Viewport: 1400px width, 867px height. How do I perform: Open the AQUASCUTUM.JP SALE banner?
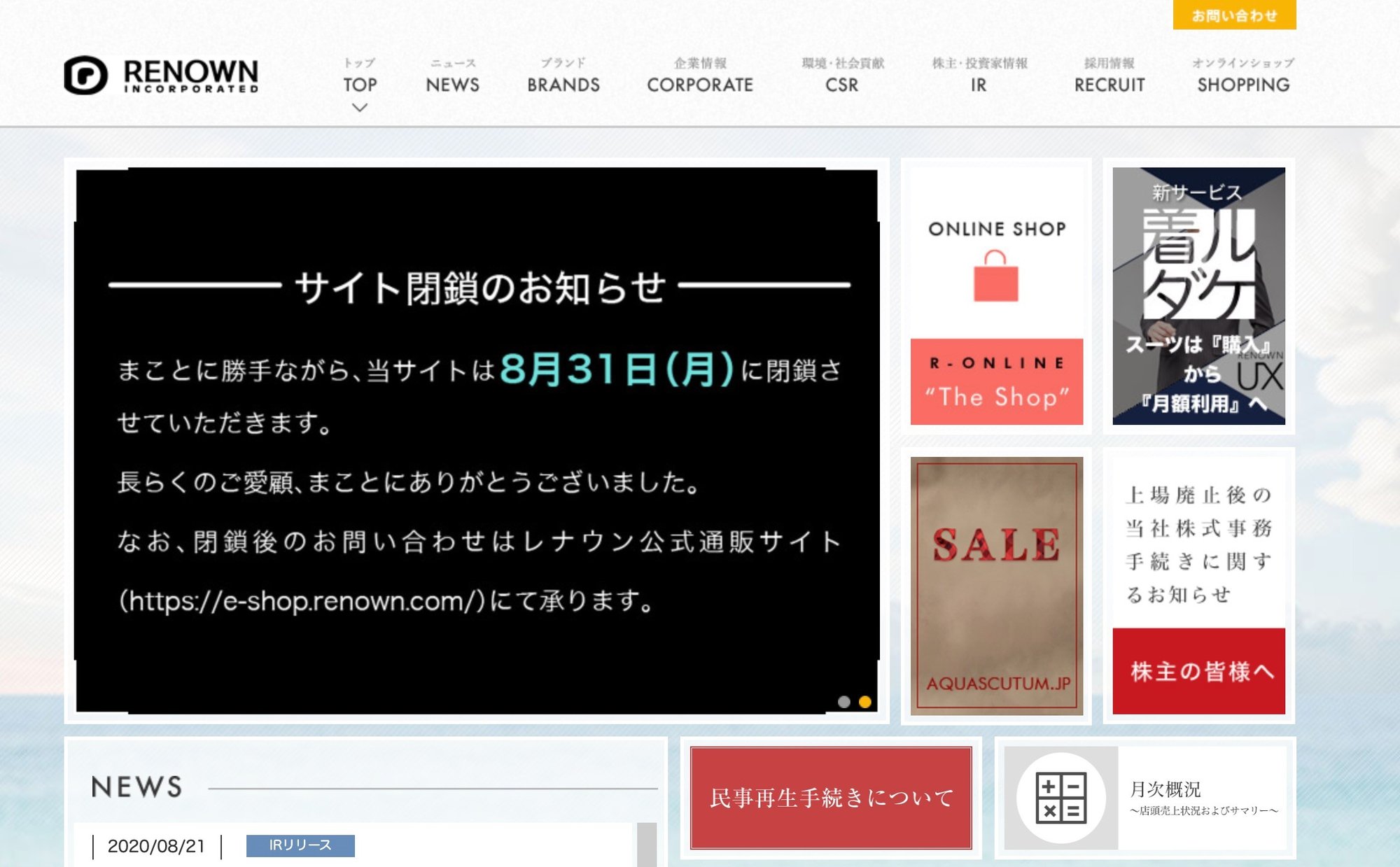(x=996, y=586)
